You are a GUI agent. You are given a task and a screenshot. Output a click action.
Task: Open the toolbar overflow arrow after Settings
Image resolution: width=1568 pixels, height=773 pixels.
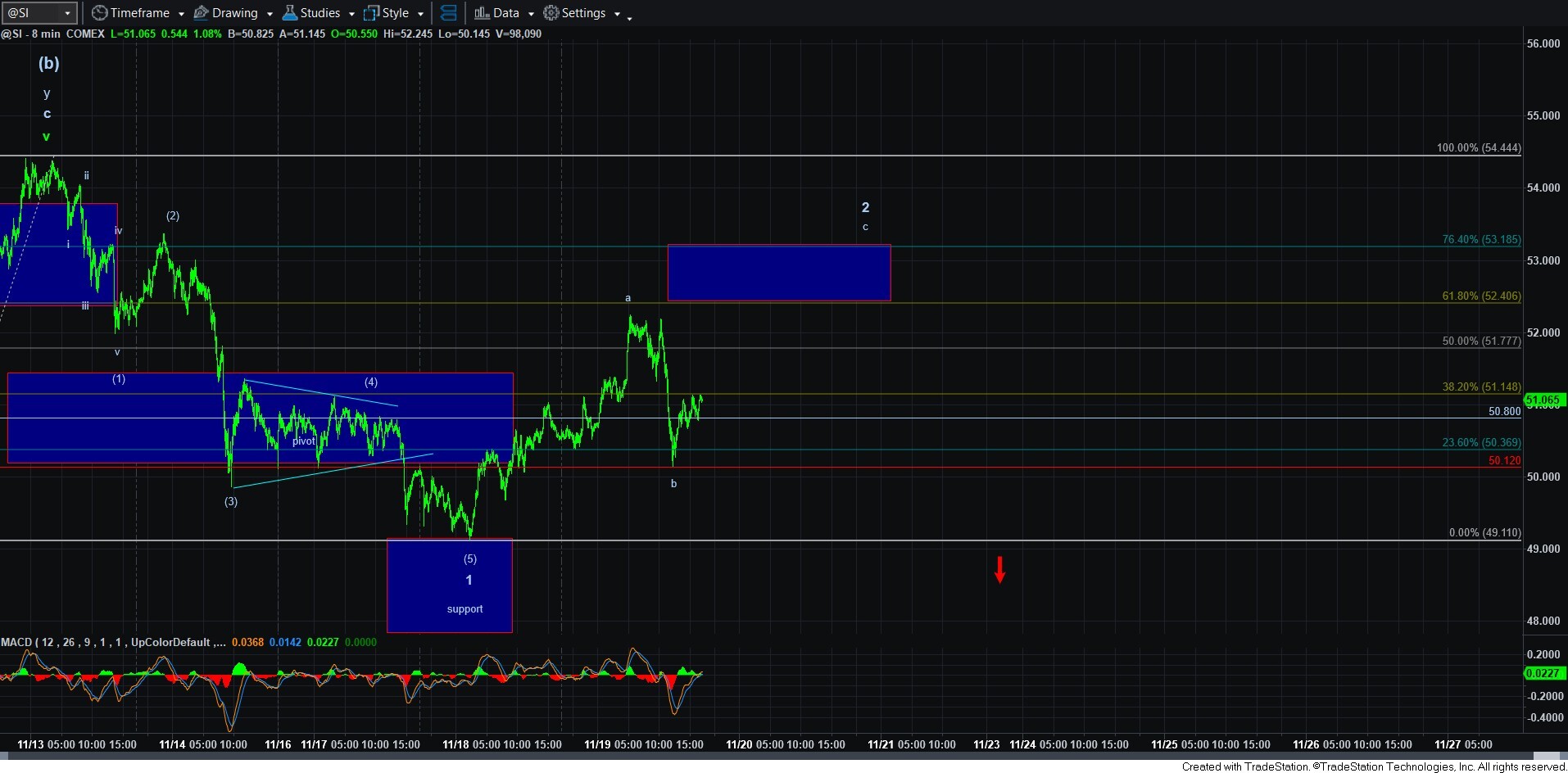pyautogui.click(x=629, y=17)
